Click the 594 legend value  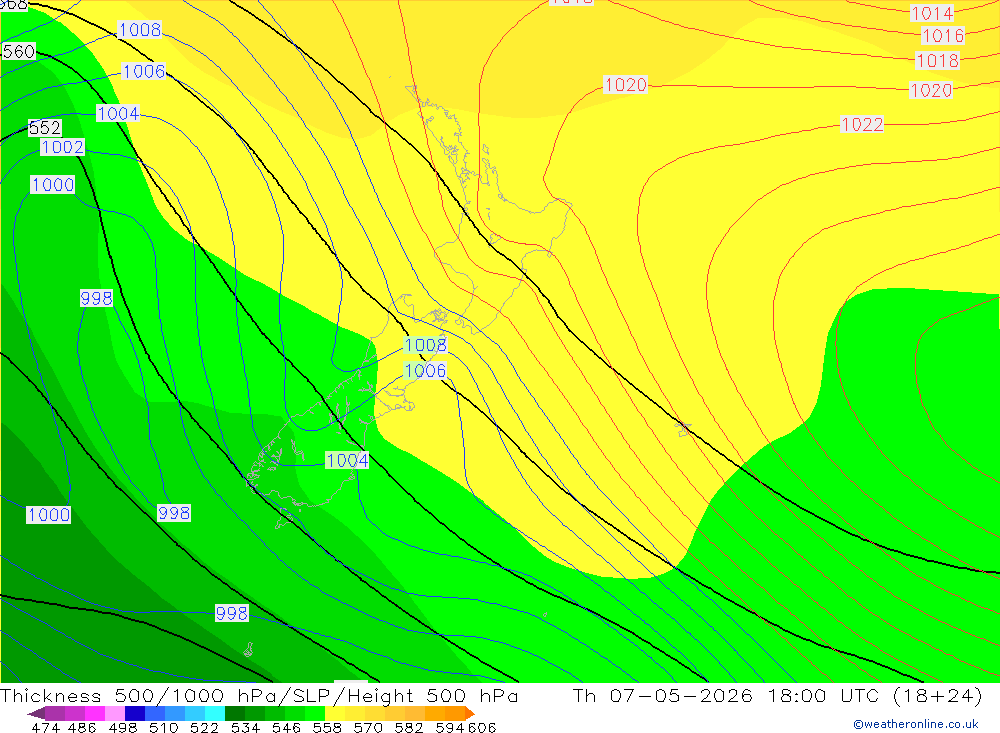450,727
